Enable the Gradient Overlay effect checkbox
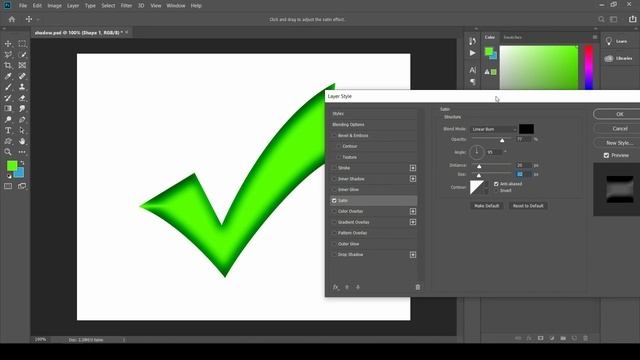 pyautogui.click(x=334, y=222)
